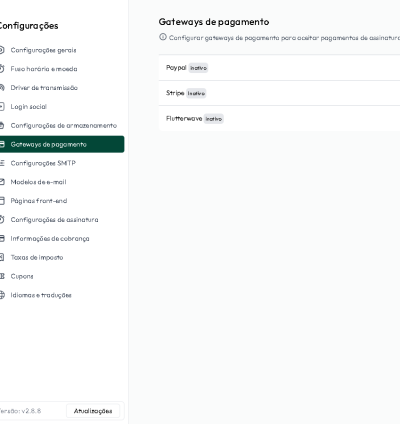The image size is (400, 424).
Task: Open the Paypal gateway row
Action: pos(279,68)
